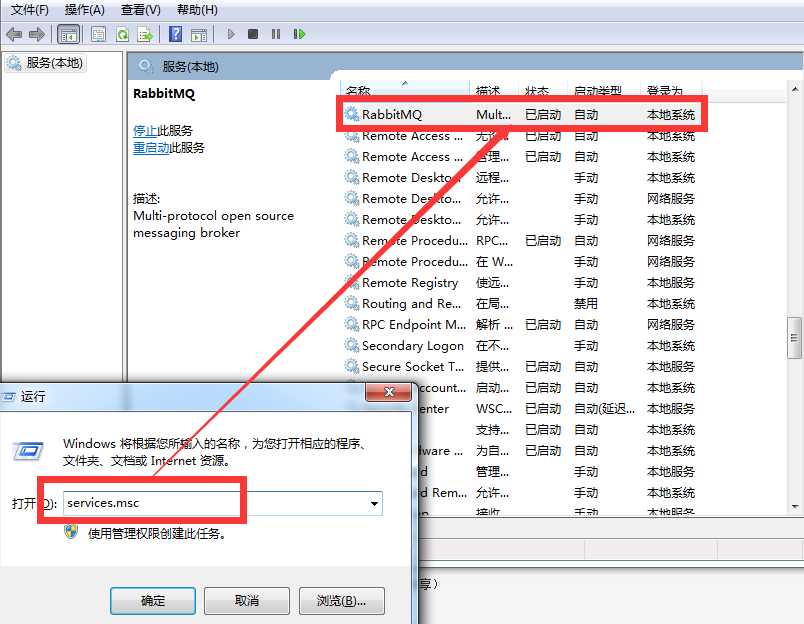Click the Forward arrow toolbar icon

tap(36, 34)
